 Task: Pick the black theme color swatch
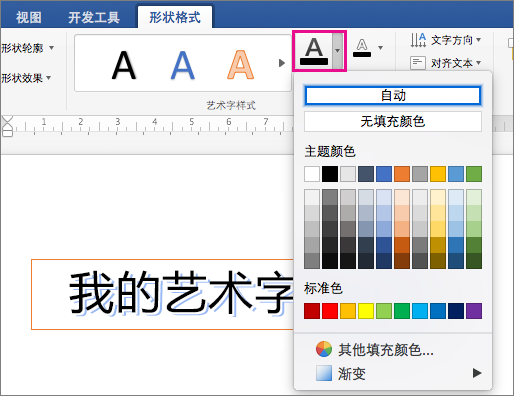click(x=330, y=174)
